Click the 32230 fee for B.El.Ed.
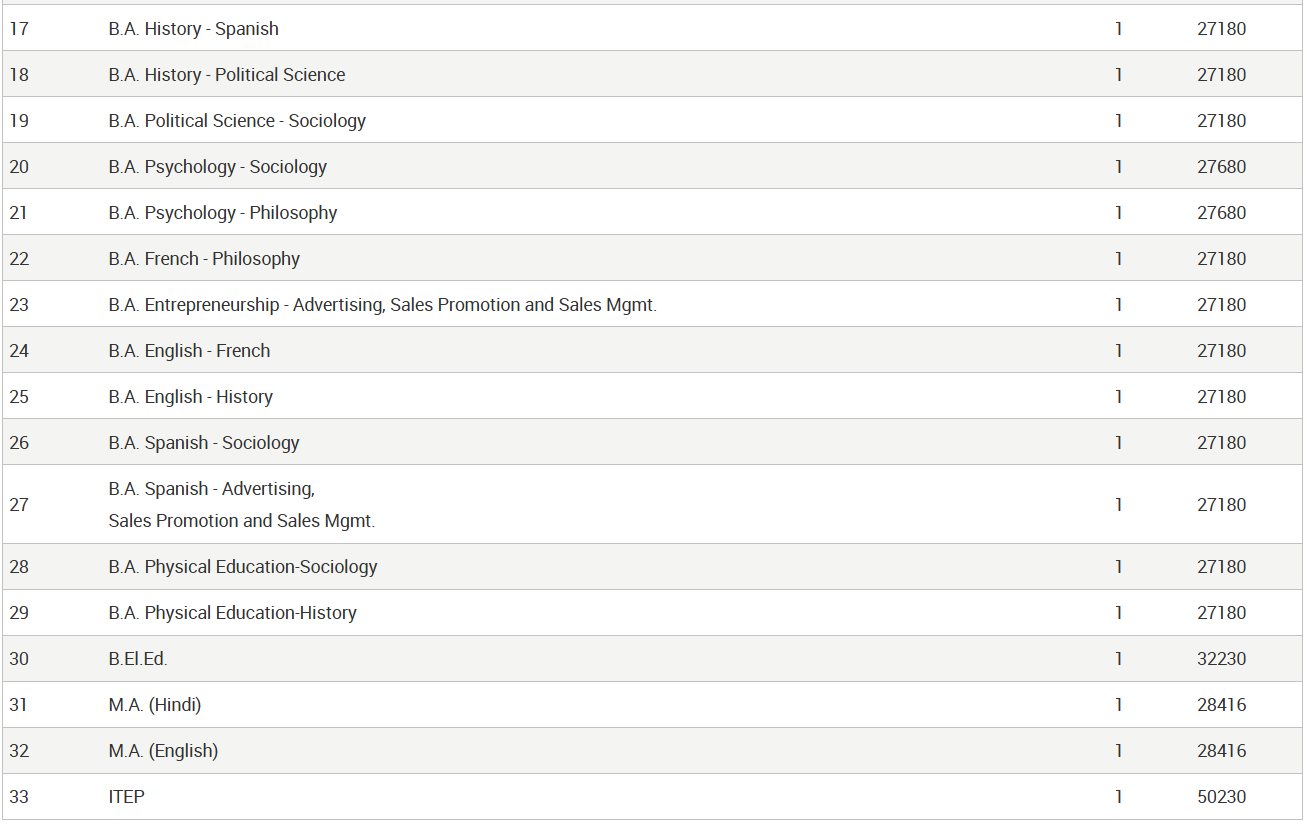 point(1221,659)
